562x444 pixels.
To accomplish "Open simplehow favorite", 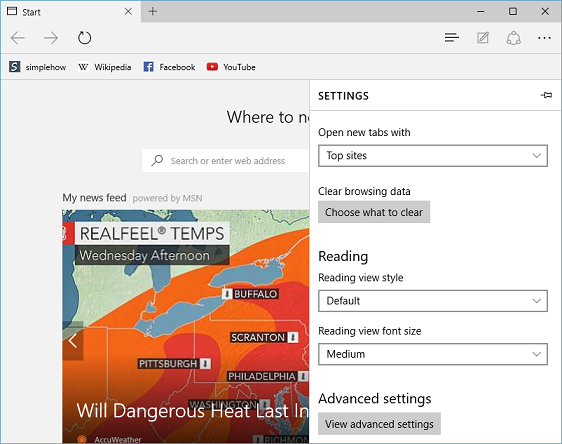I will 38,67.
